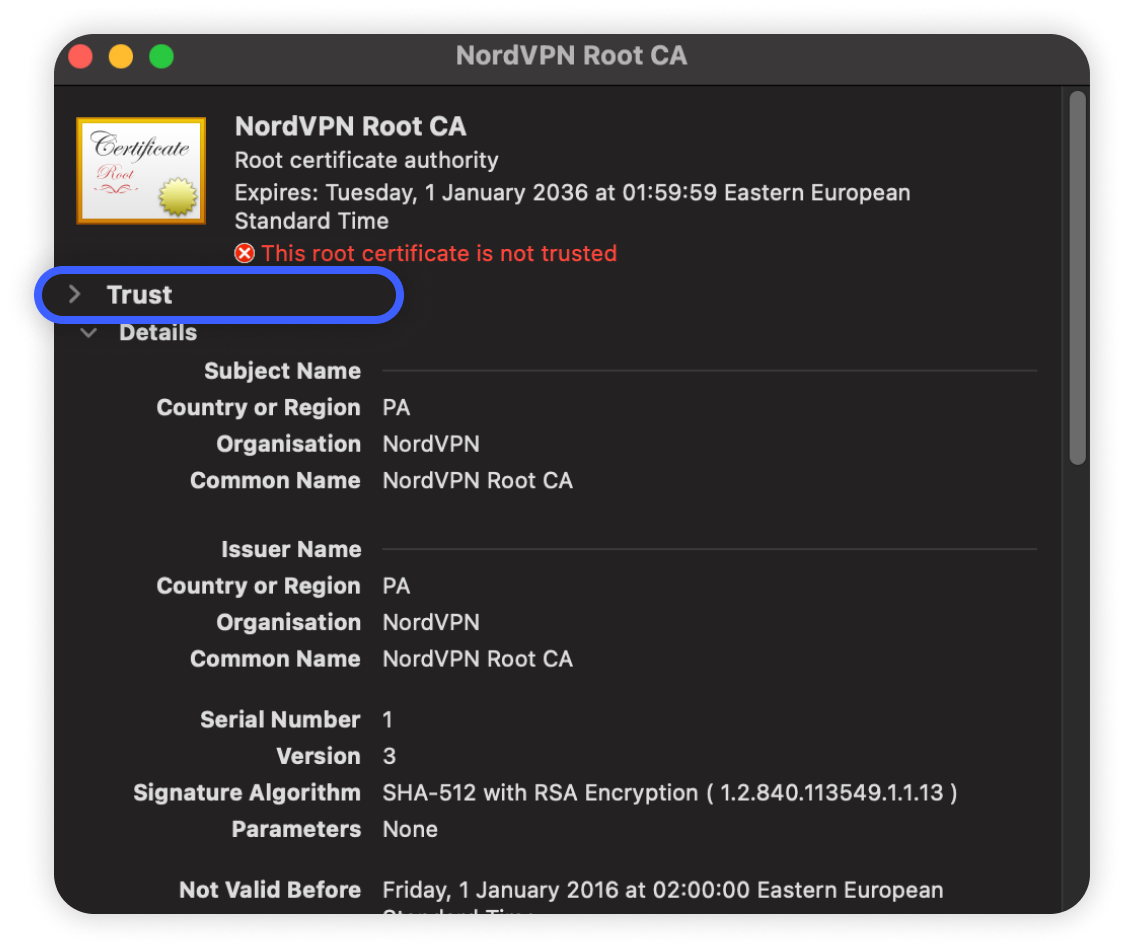Click the window title bar text
The height and width of the screenshot is (948, 1124).
571,56
